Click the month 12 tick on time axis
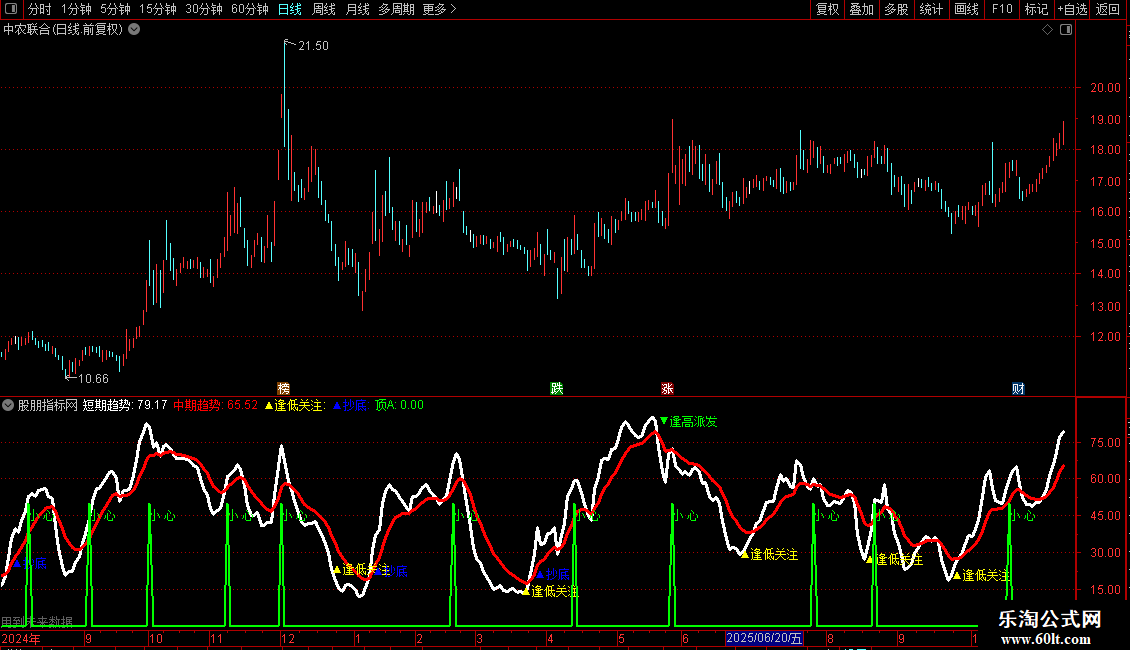This screenshot has height=650, width=1130. coord(288,638)
